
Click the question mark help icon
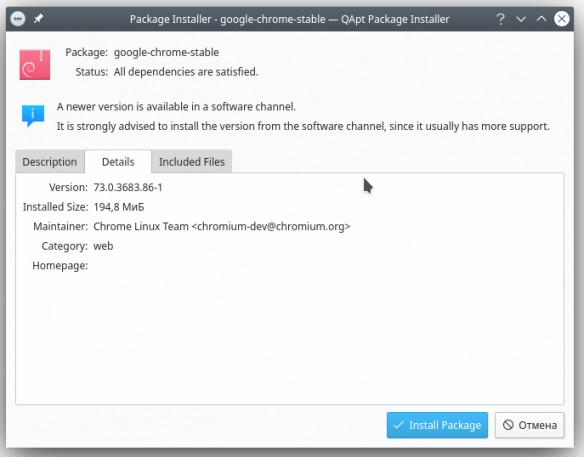500,19
